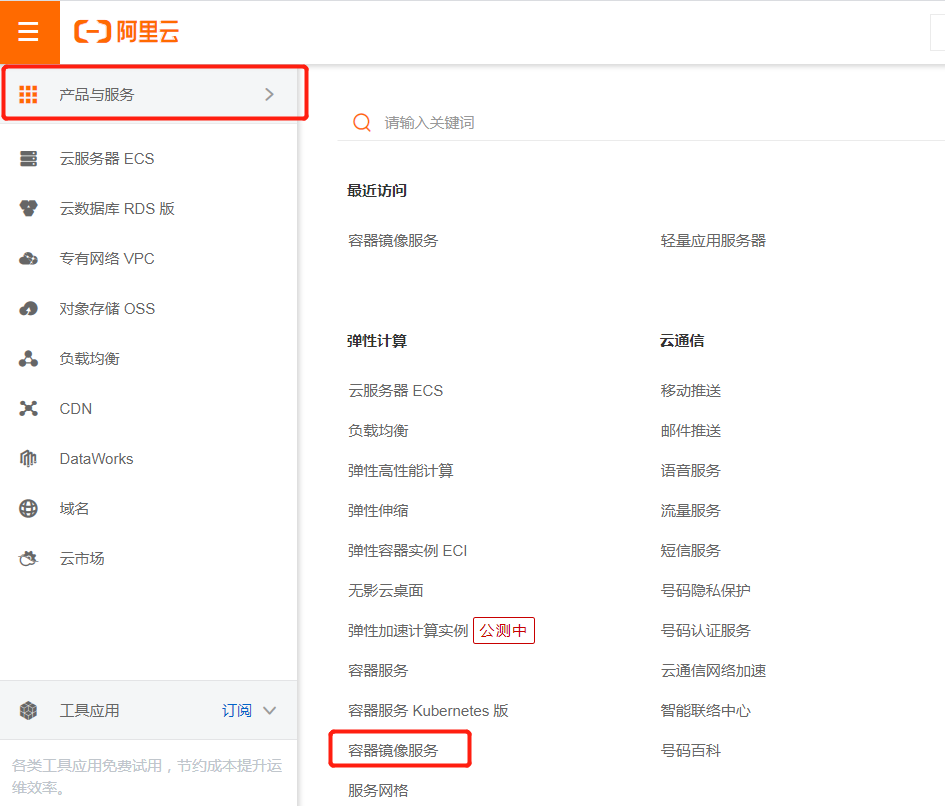Click the 请输入关键词 search field
Viewport: 945px width, 806px height.
pyautogui.click(x=600, y=122)
